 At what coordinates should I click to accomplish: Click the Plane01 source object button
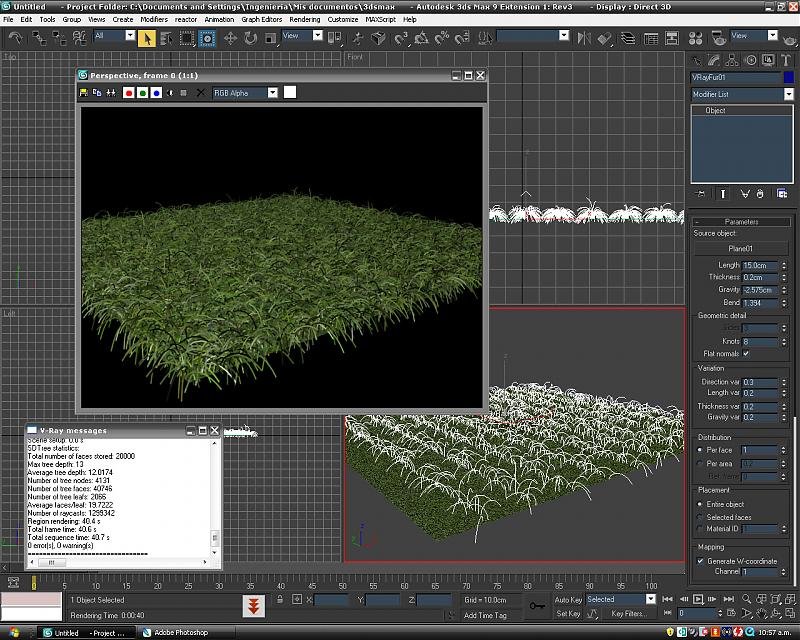click(740, 248)
